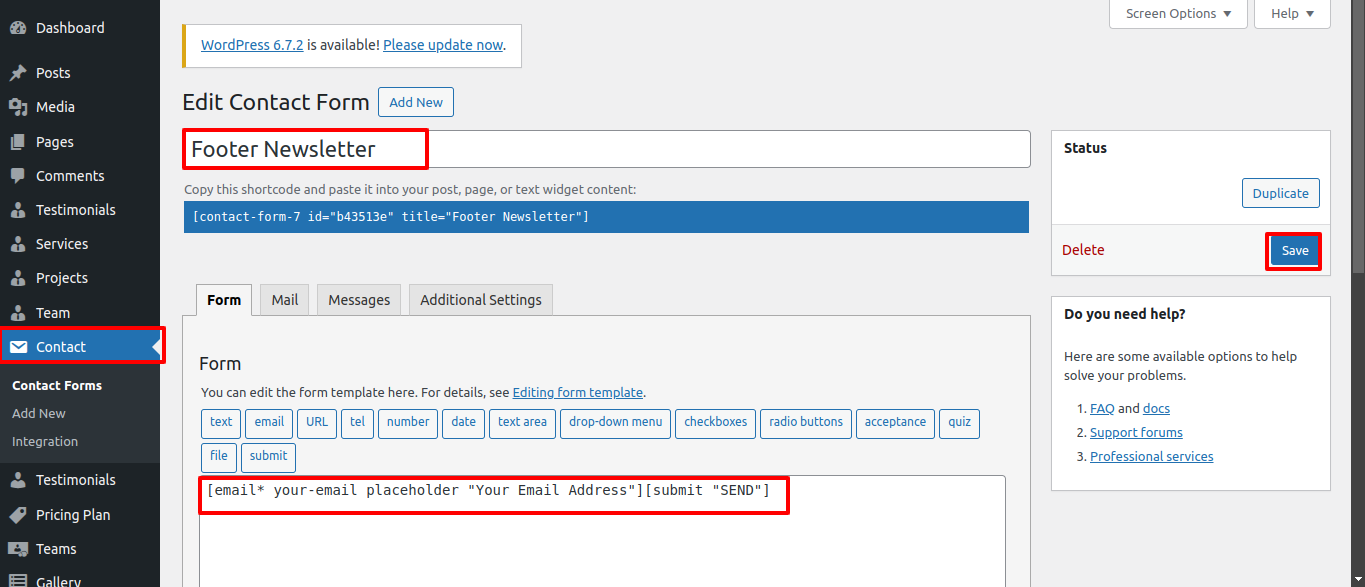Navigate to the Gallery section
The height and width of the screenshot is (587, 1365).
pos(58,580)
